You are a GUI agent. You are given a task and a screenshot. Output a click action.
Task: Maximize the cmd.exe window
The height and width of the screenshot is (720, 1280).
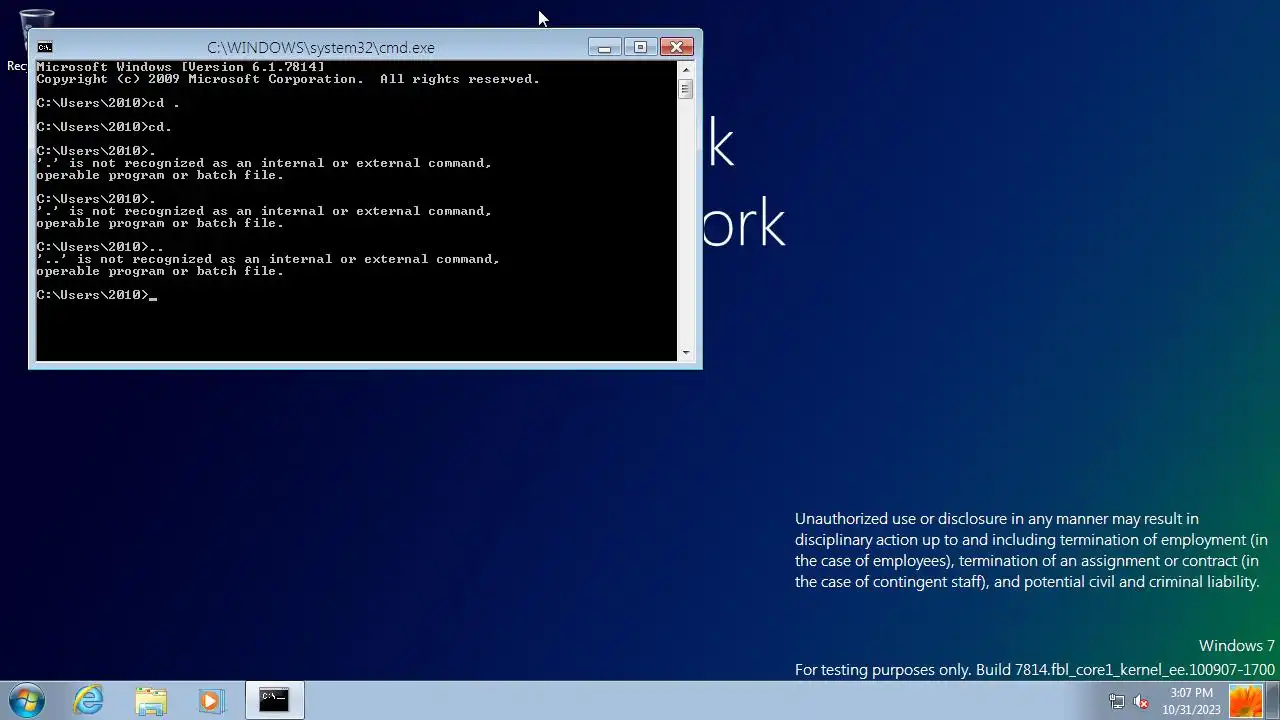(x=640, y=47)
